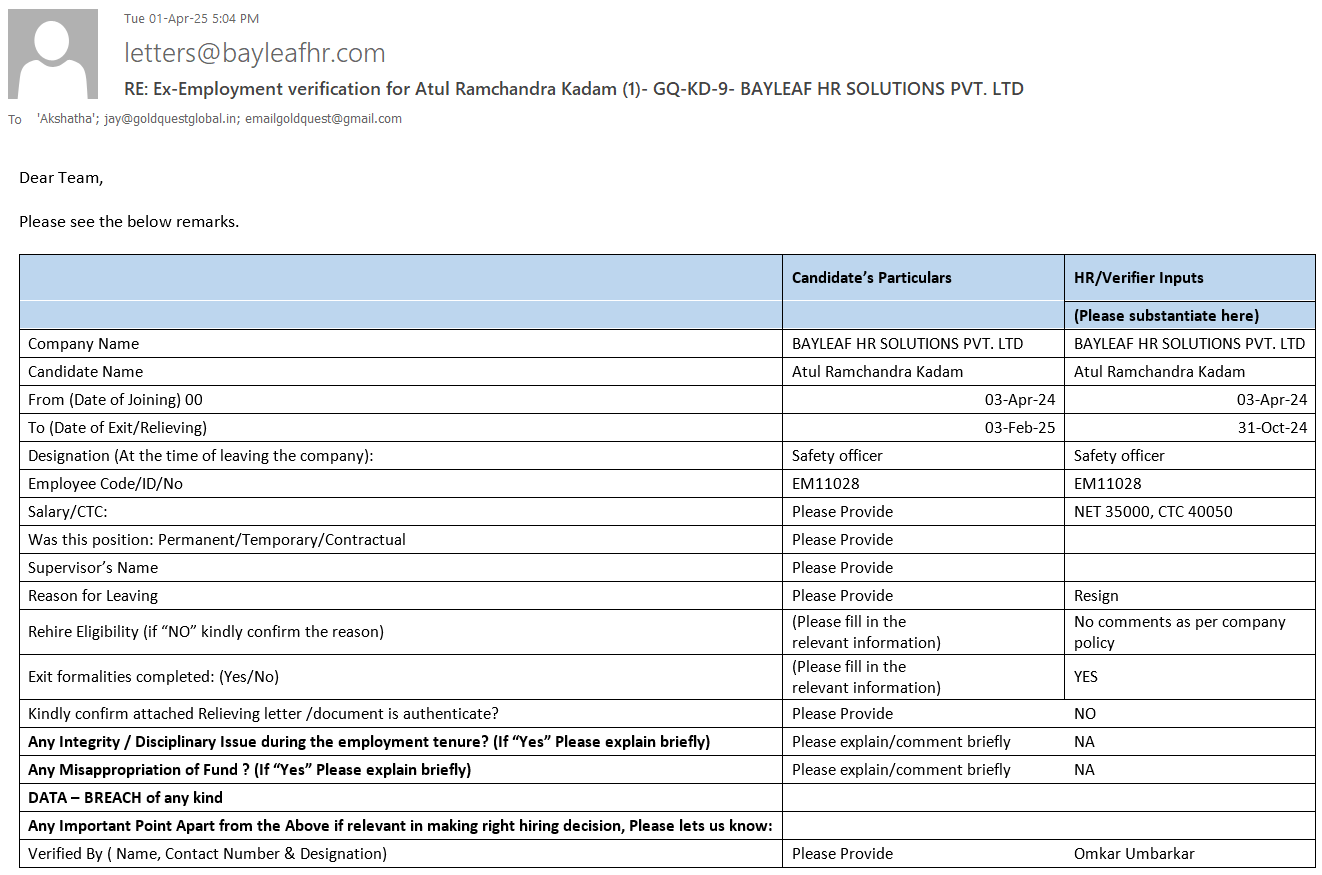
Task: Select the candidate's exit date 03-Feb-25
Action: tap(1020, 428)
